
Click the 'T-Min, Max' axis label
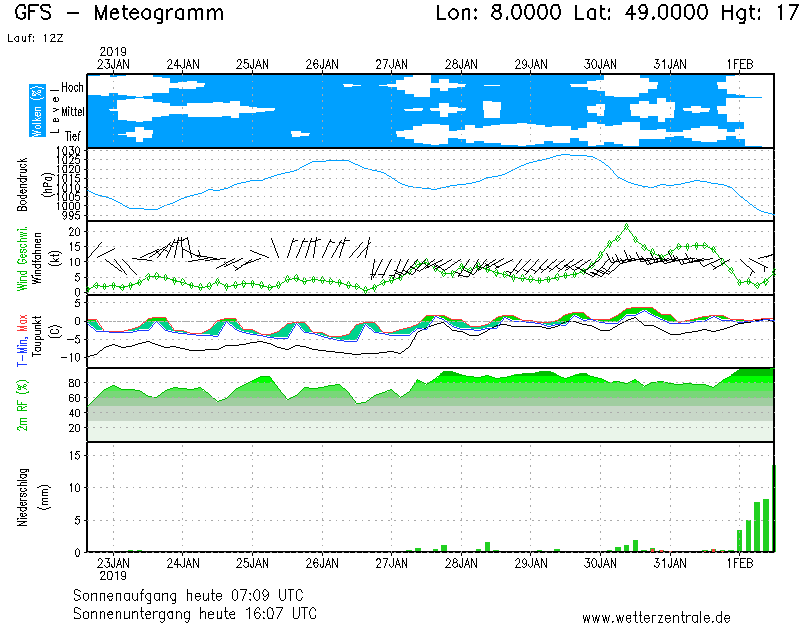[x=22, y=340]
